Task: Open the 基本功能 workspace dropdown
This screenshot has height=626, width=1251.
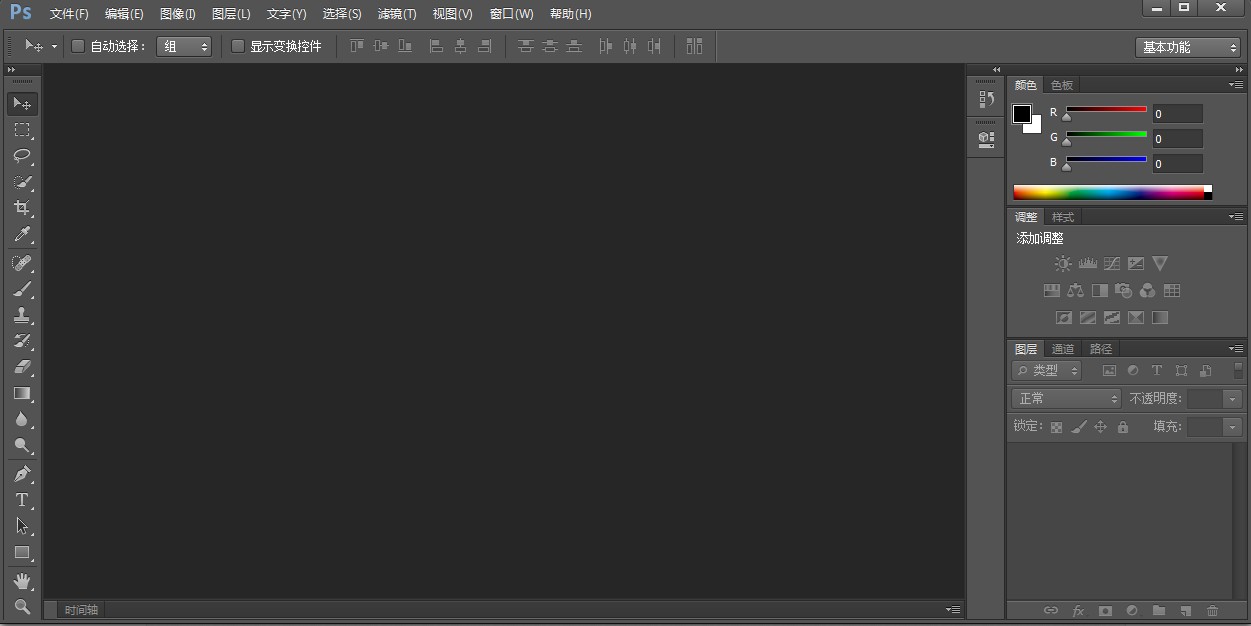Action: coord(1188,47)
